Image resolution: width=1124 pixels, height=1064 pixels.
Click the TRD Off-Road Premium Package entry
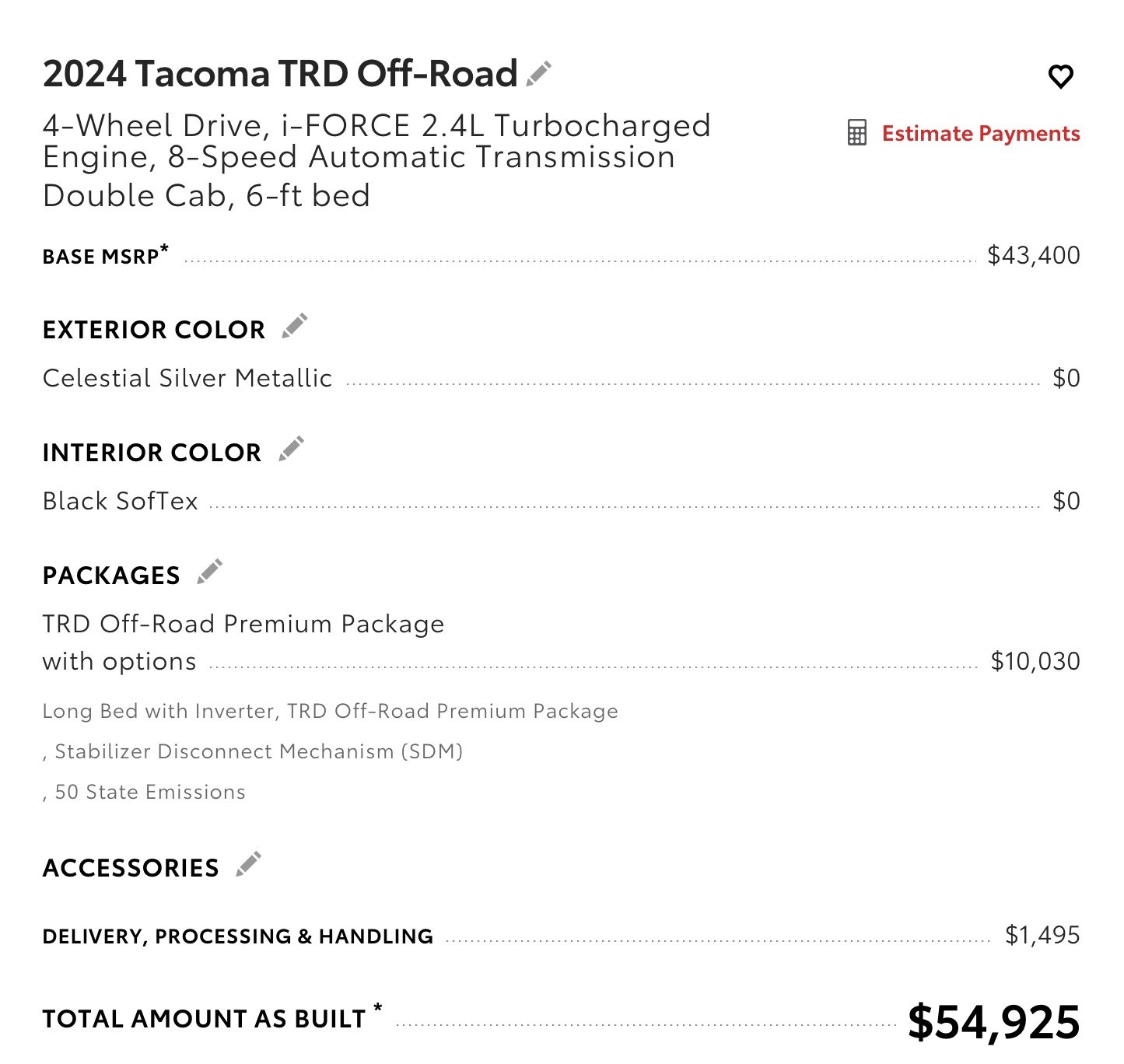pyautogui.click(x=243, y=624)
